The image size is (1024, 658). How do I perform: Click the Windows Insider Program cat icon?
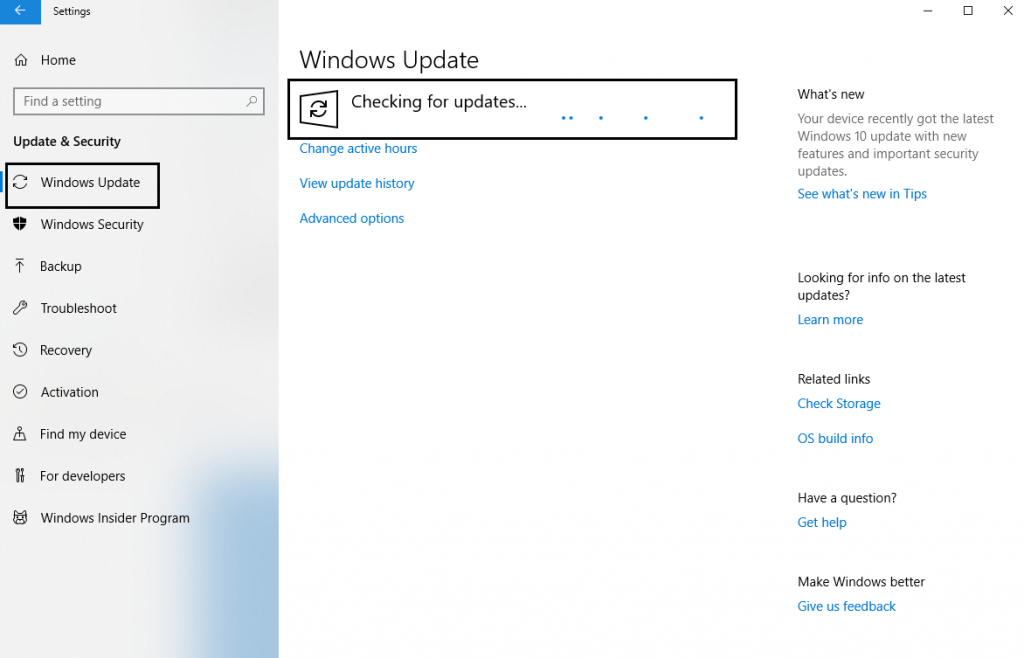20,518
